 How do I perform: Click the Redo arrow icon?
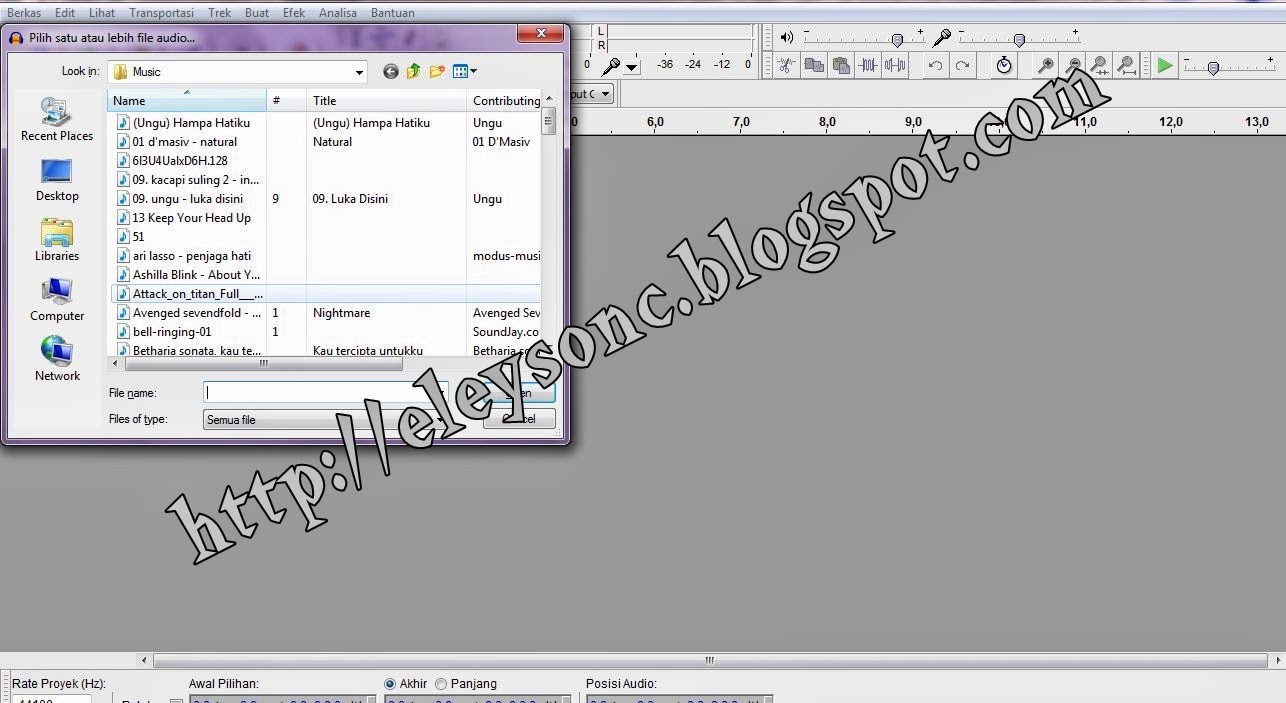[x=962, y=65]
